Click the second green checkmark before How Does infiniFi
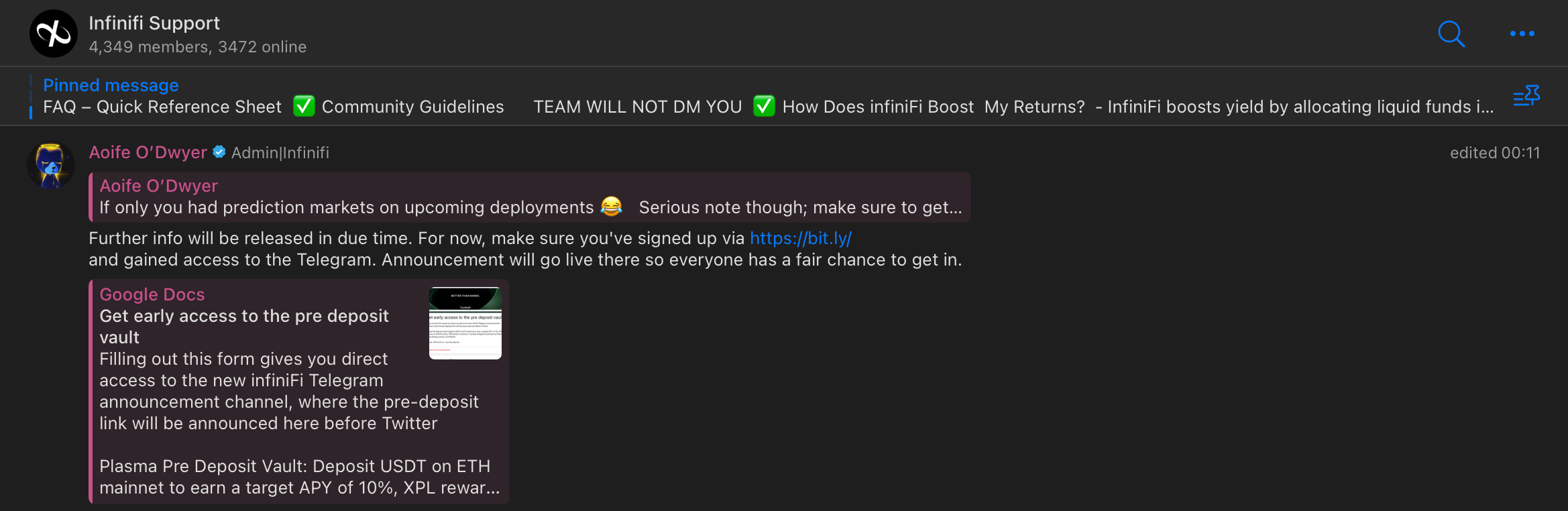This screenshot has height=511, width=1568. click(x=764, y=106)
